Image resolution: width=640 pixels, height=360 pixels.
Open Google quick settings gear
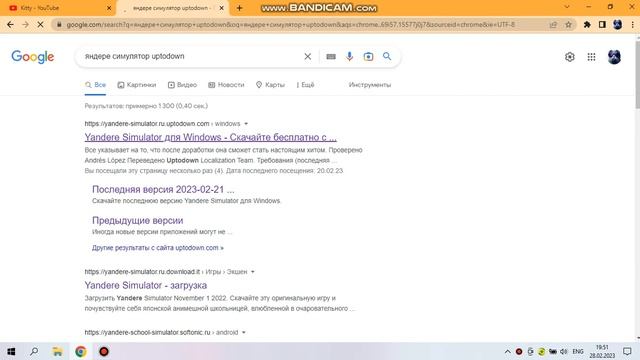(x=570, y=57)
